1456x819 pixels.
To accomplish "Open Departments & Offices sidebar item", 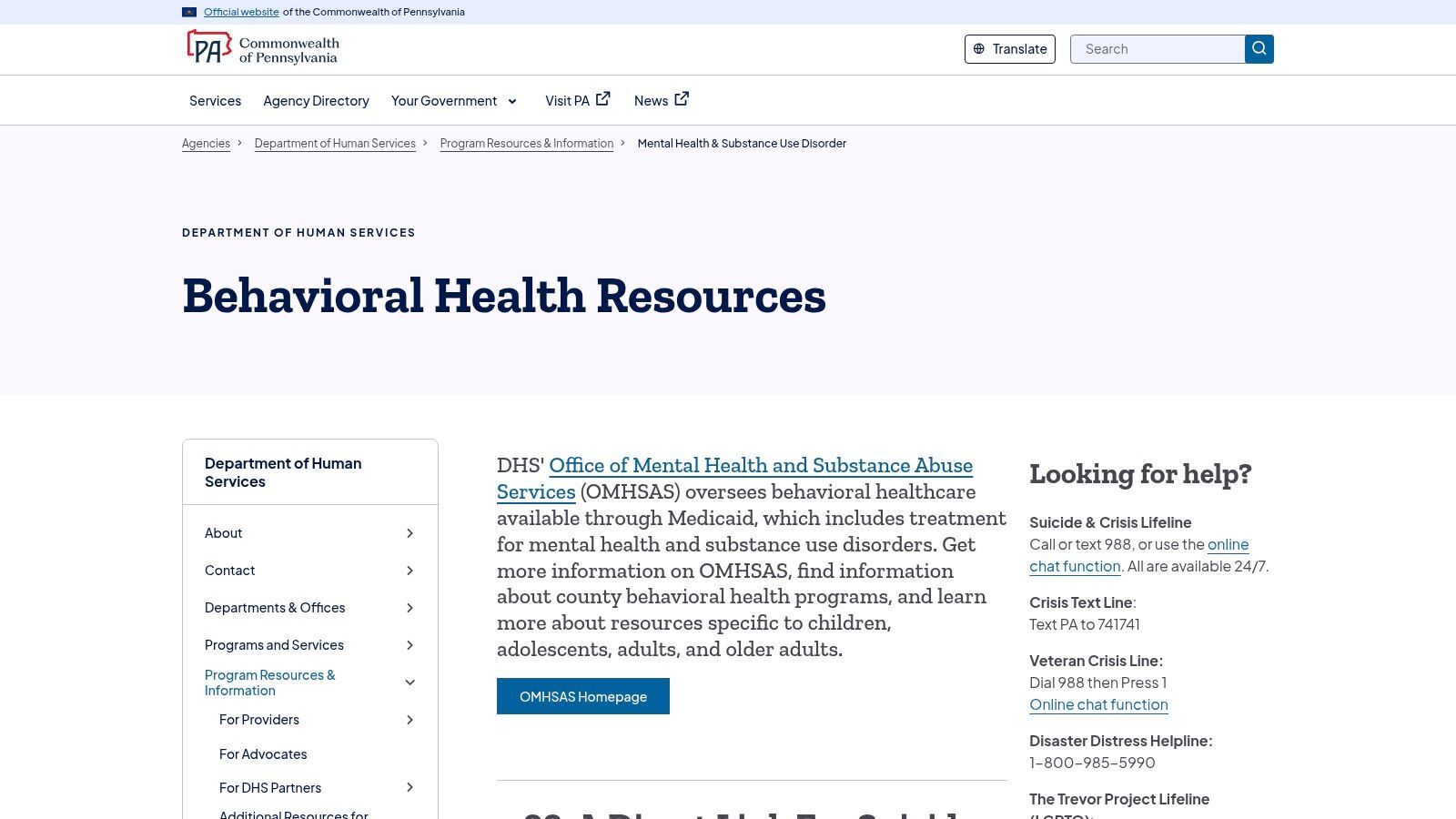I will pos(275,608).
